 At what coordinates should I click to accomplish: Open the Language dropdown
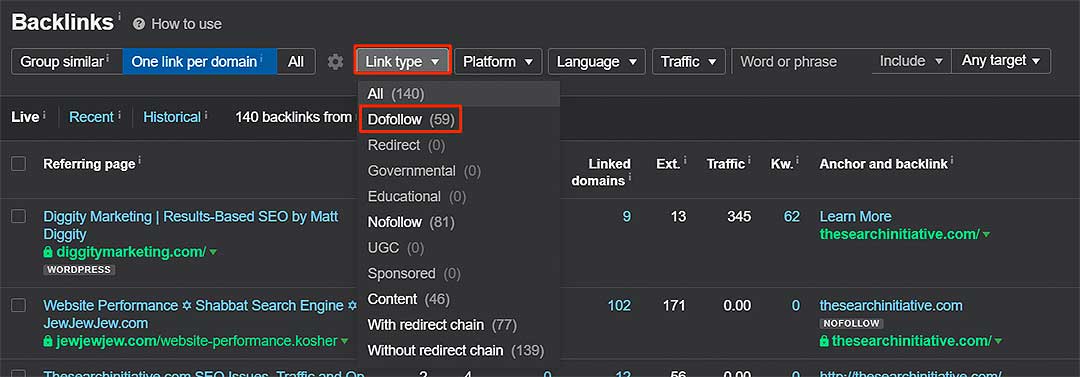(x=596, y=61)
